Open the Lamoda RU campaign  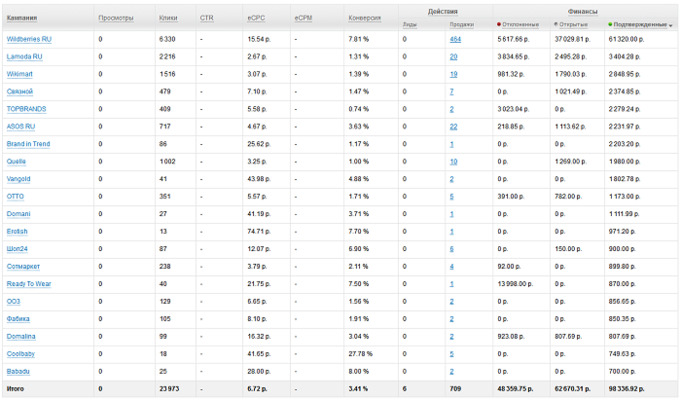(x=24, y=56)
